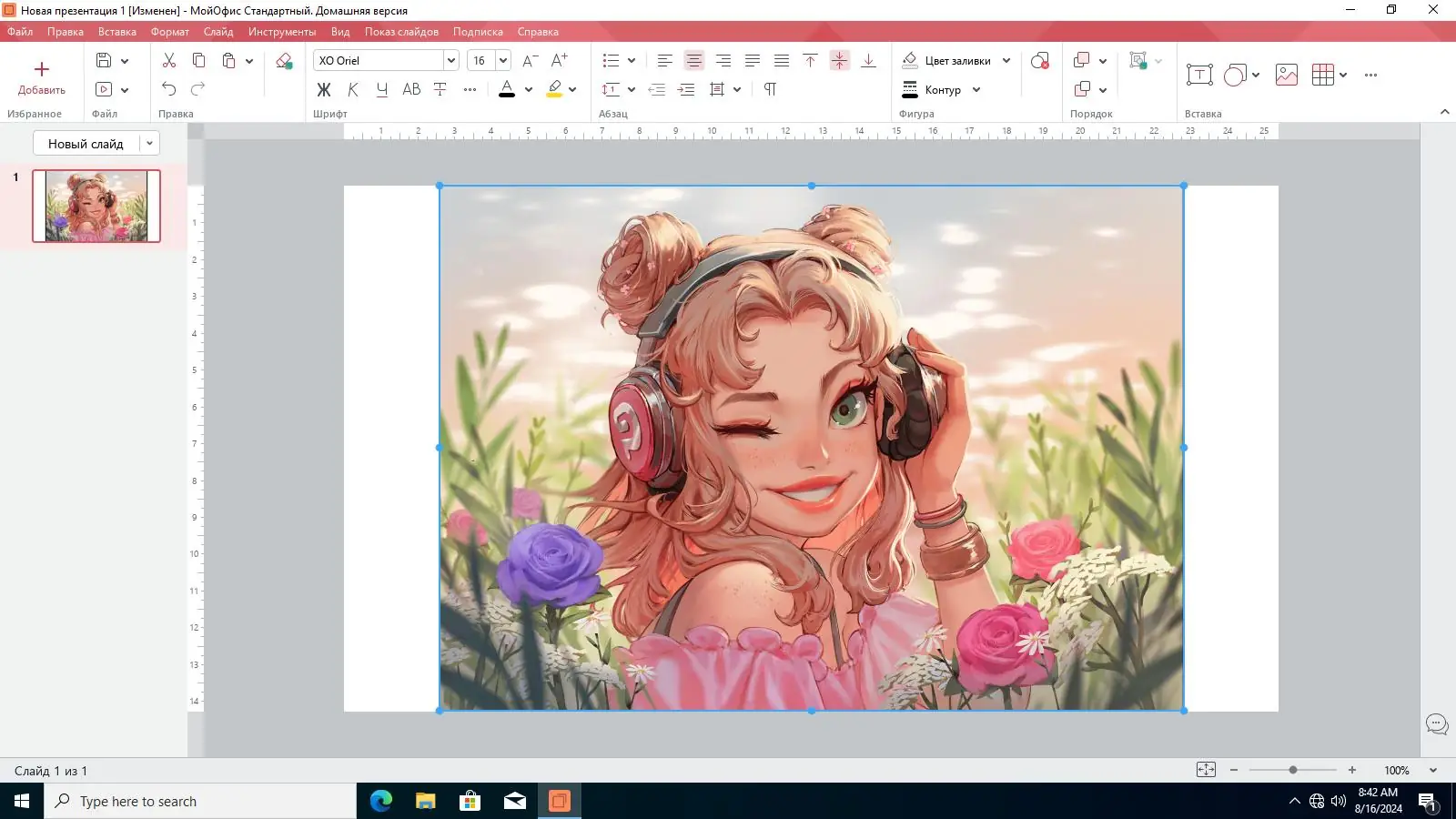
Task: Fit the slide to window
Action: point(1206,770)
